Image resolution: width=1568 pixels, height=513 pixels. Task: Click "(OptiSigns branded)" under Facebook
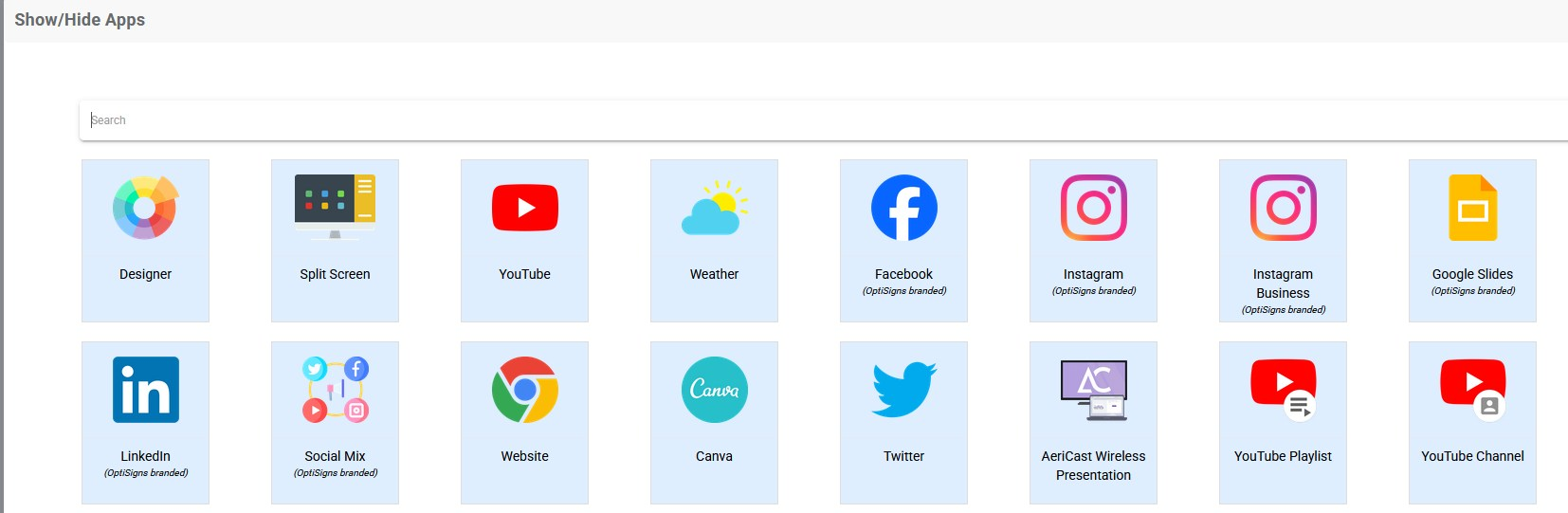click(x=903, y=291)
